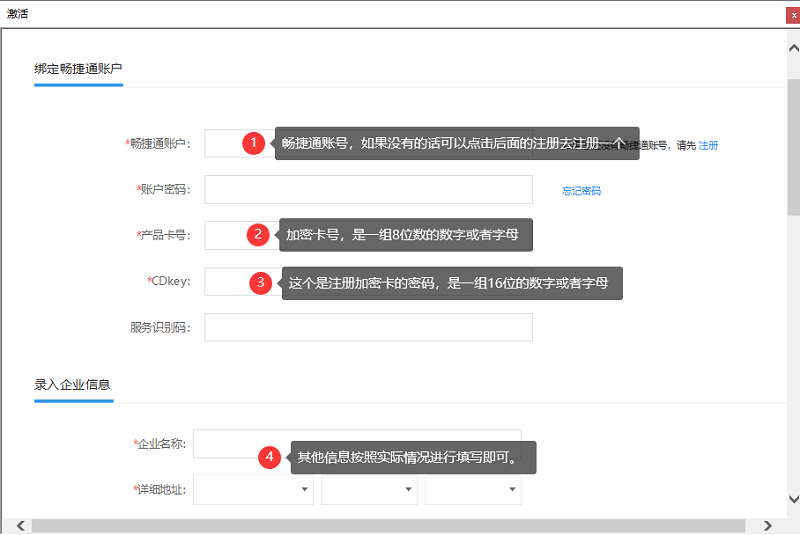
Task: Click horizontal scrollbar left arrow
Action: (x=20, y=525)
